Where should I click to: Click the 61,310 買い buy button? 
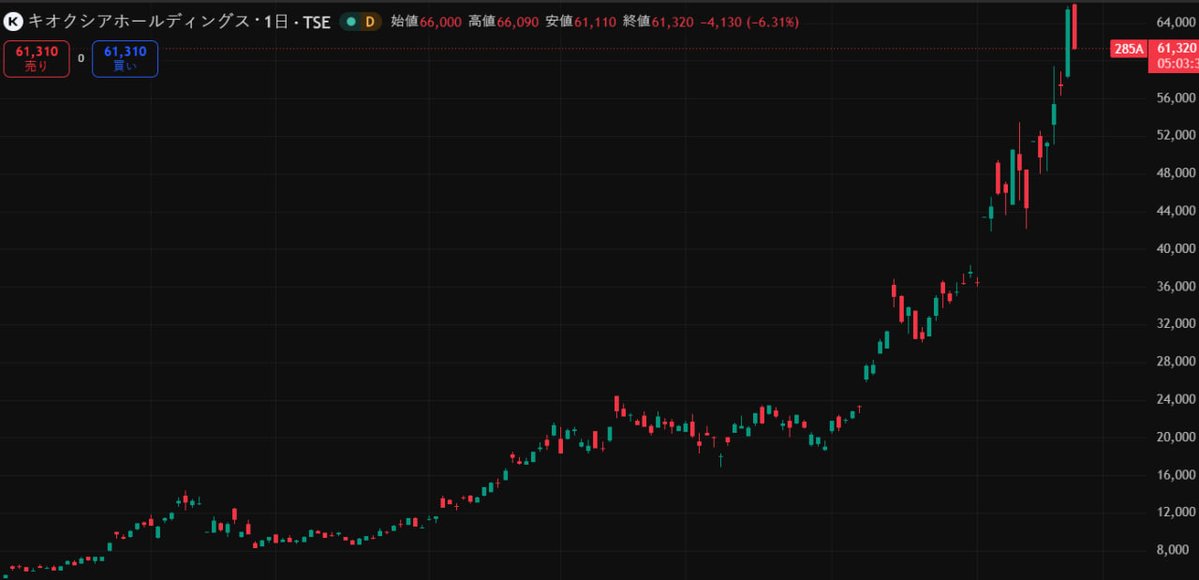(125, 59)
